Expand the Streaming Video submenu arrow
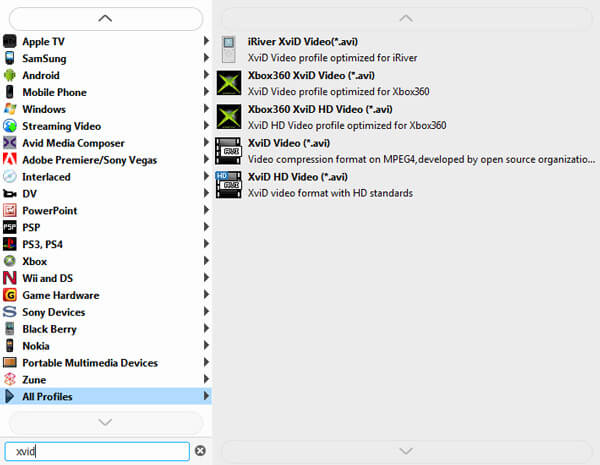Image resolution: width=600 pixels, height=465 pixels. (206, 125)
